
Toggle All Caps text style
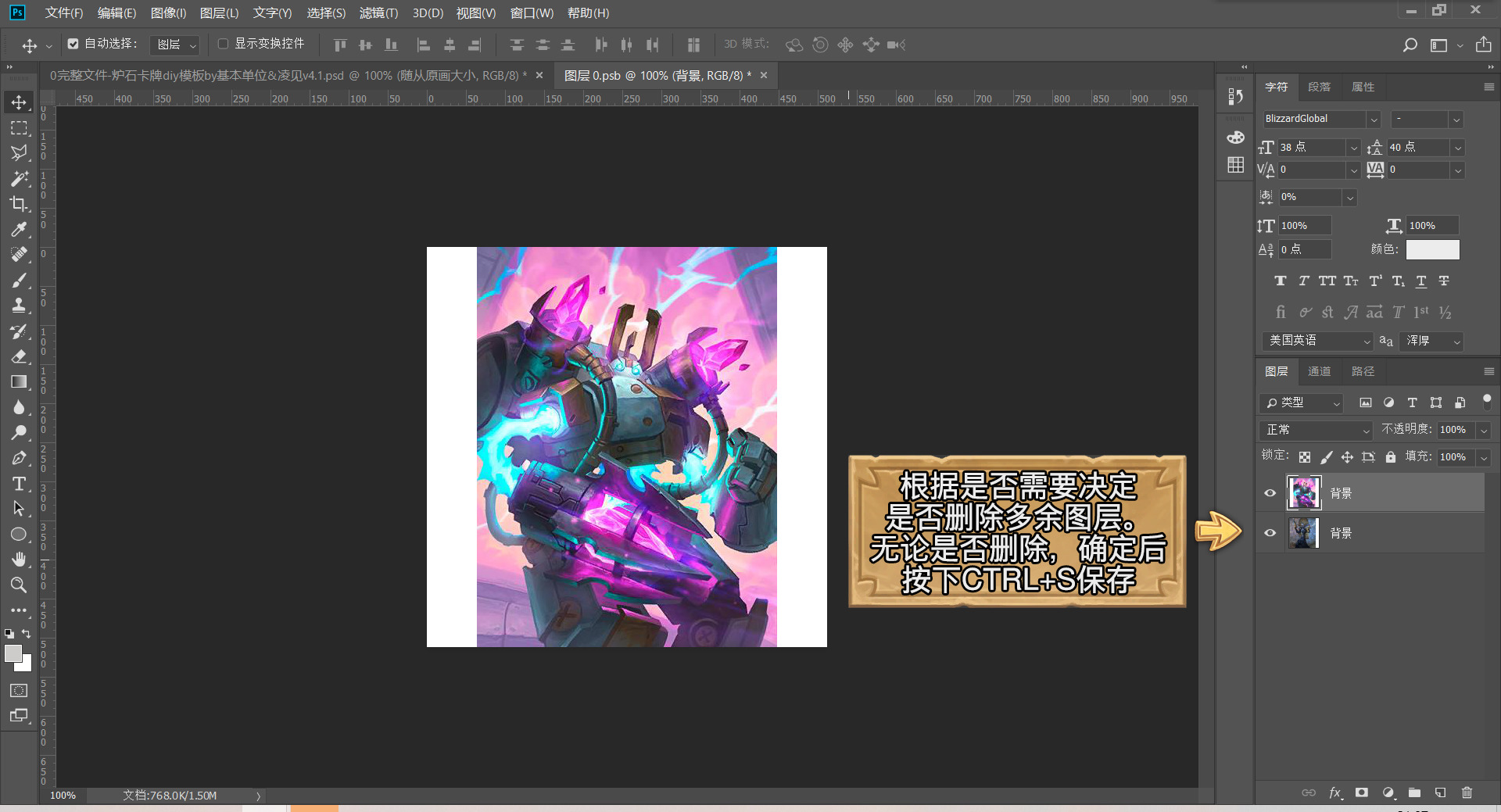point(1327,281)
